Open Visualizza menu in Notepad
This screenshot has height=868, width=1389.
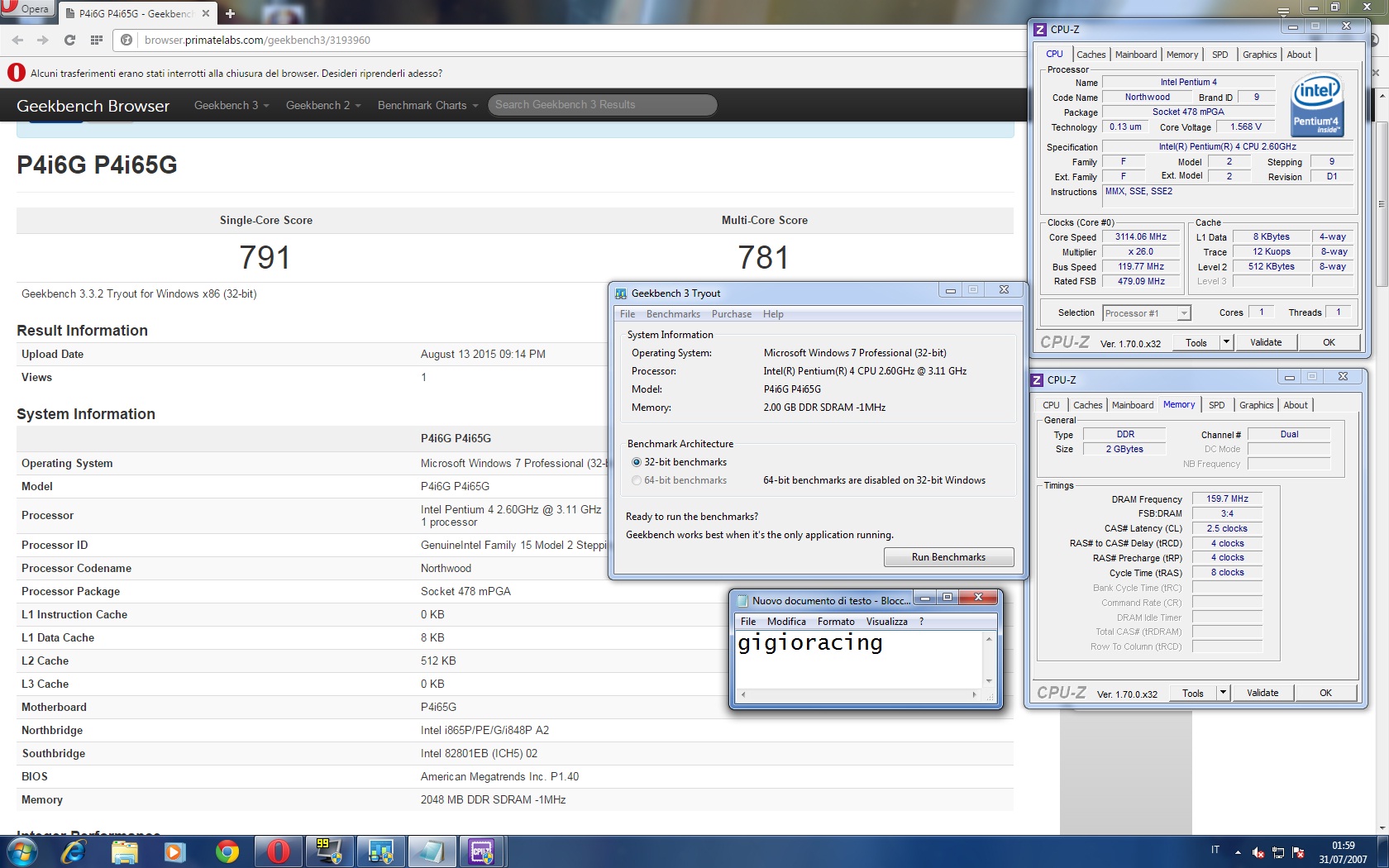[886, 622]
